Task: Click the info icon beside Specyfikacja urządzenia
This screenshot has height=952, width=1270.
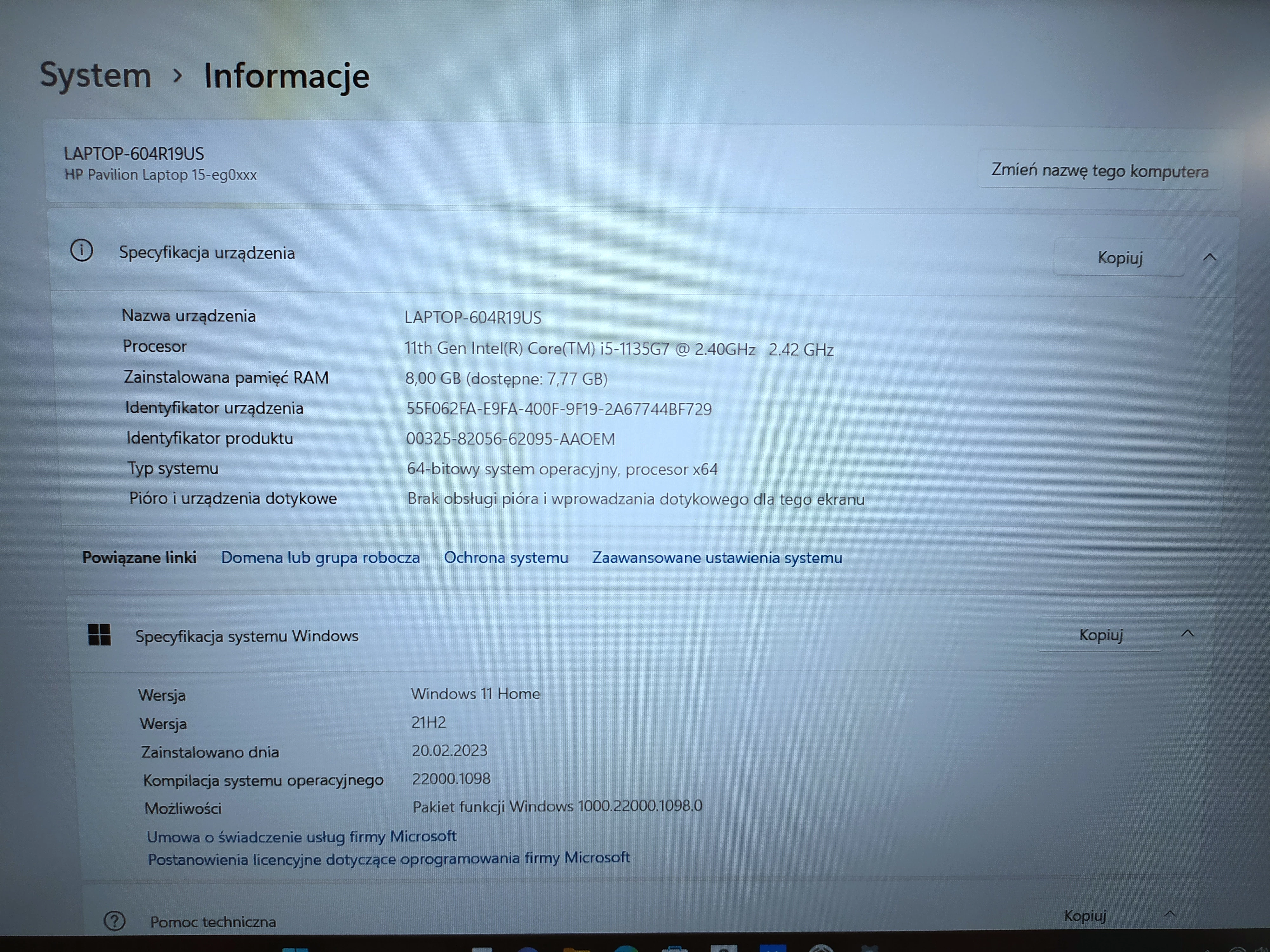Action: coord(82,251)
